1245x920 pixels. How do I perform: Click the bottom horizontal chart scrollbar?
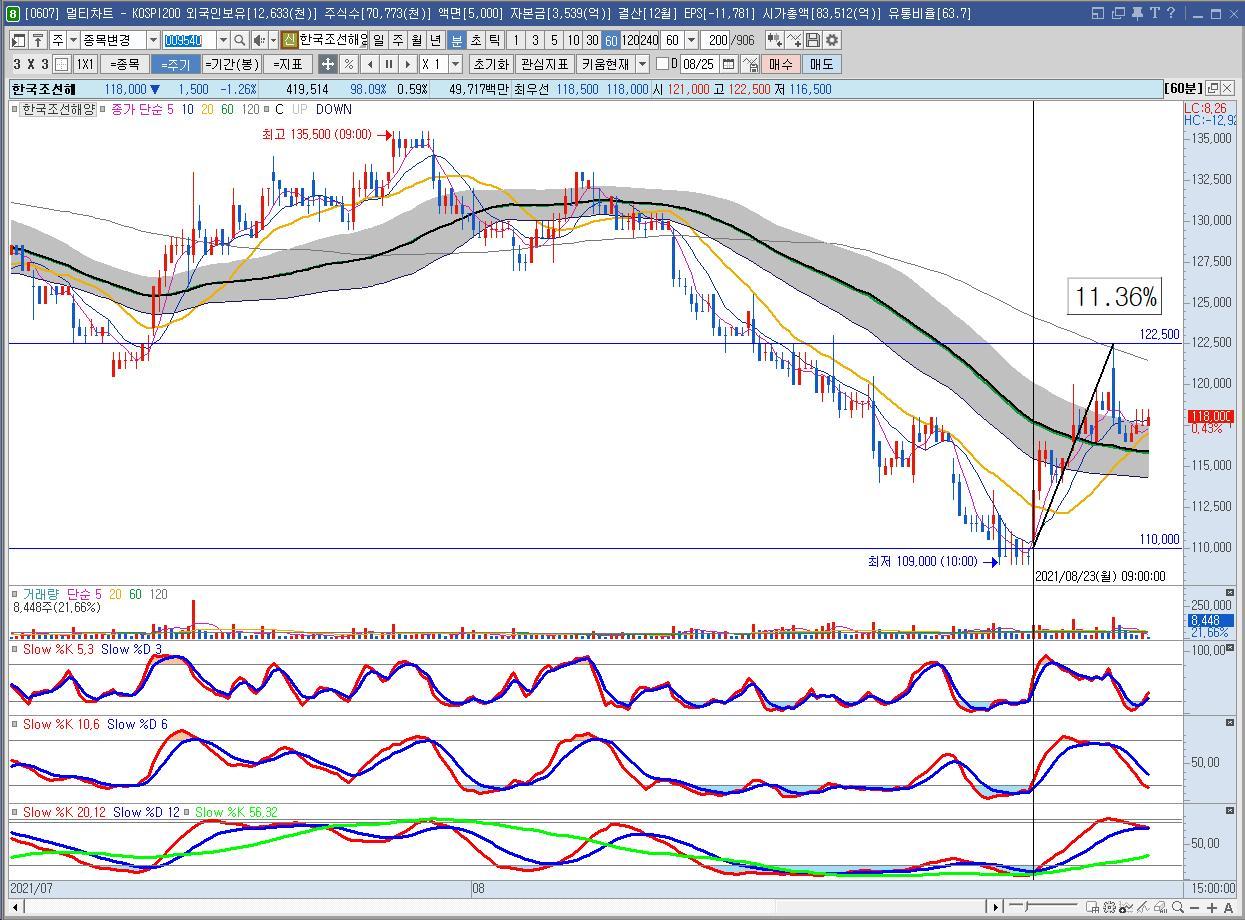[x=505, y=907]
